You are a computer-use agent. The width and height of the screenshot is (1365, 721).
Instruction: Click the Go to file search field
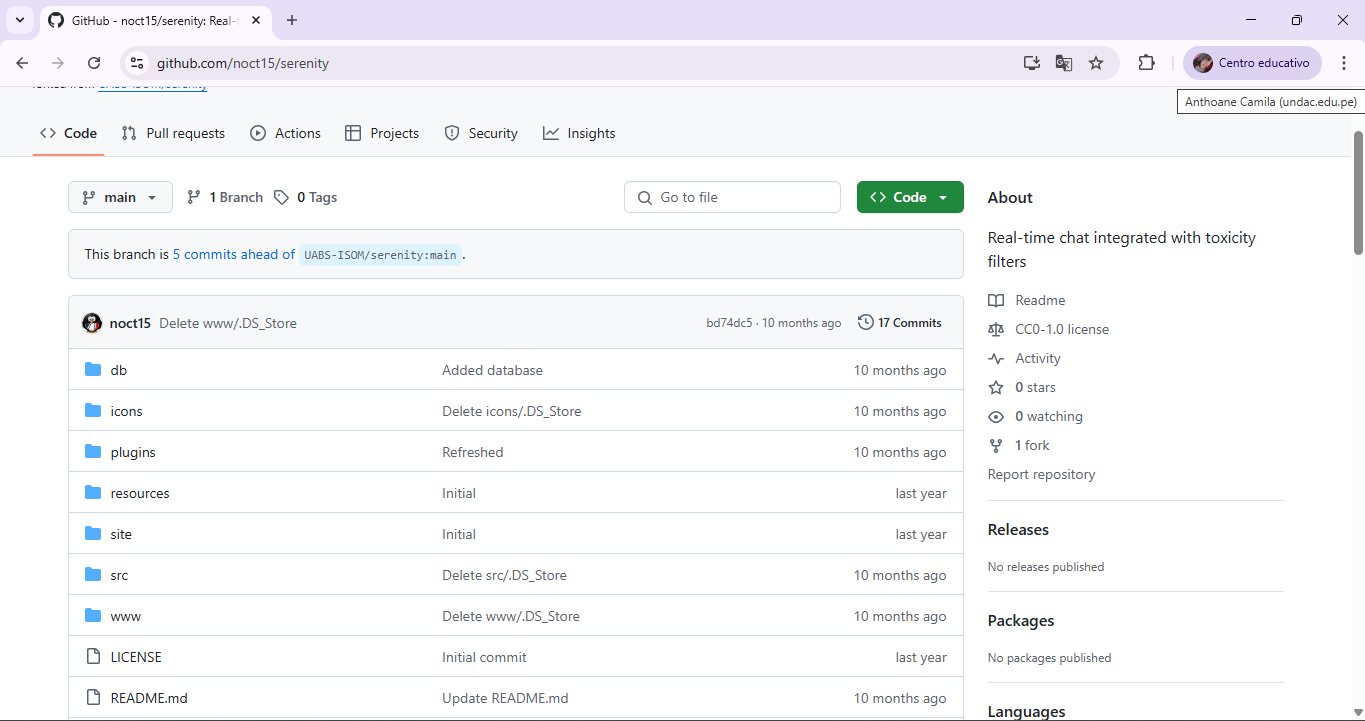coord(732,197)
